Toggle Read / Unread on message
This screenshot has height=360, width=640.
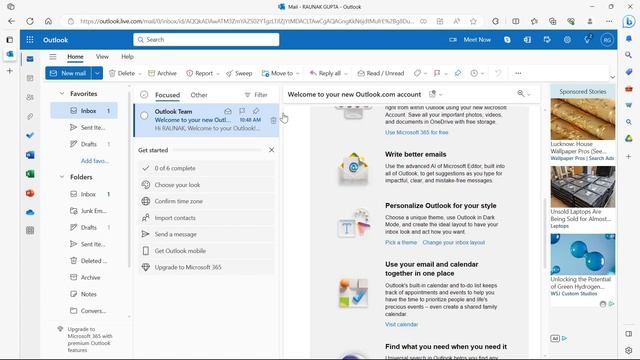(x=381, y=73)
